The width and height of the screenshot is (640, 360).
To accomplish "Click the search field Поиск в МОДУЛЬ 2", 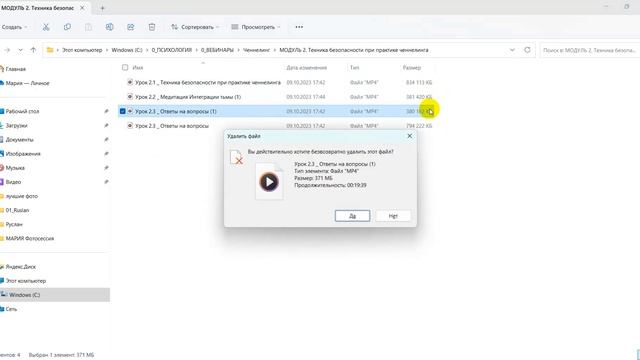I will coord(589,50).
